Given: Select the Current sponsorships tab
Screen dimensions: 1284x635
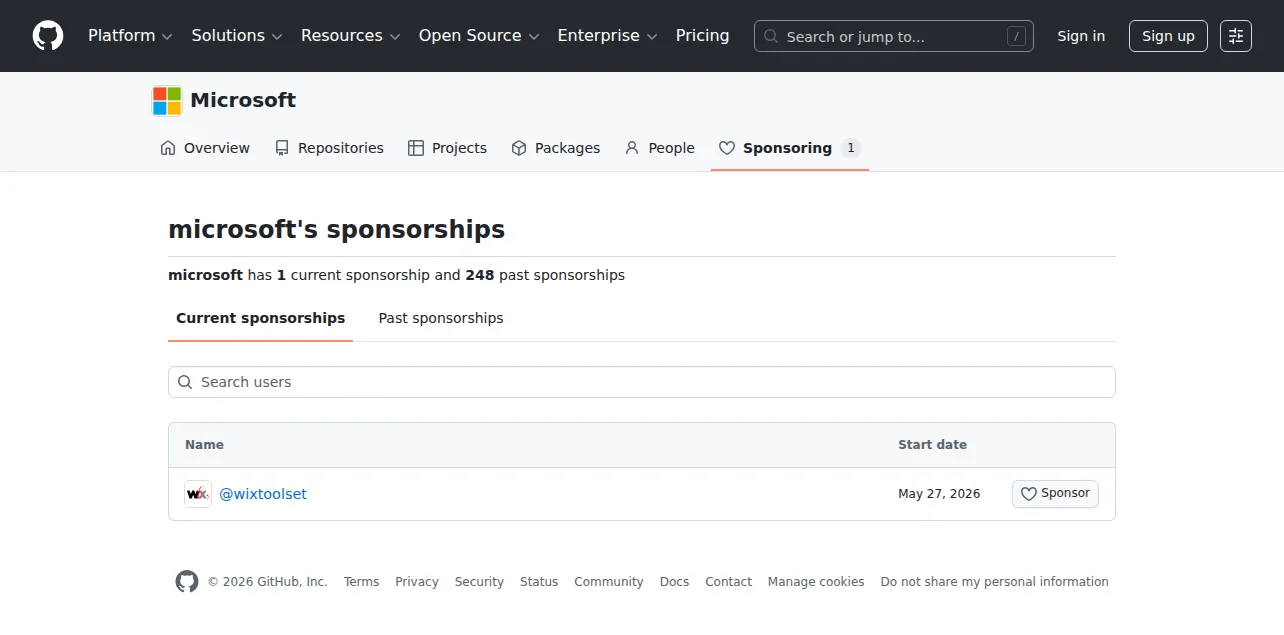Looking at the screenshot, I should coord(260,318).
